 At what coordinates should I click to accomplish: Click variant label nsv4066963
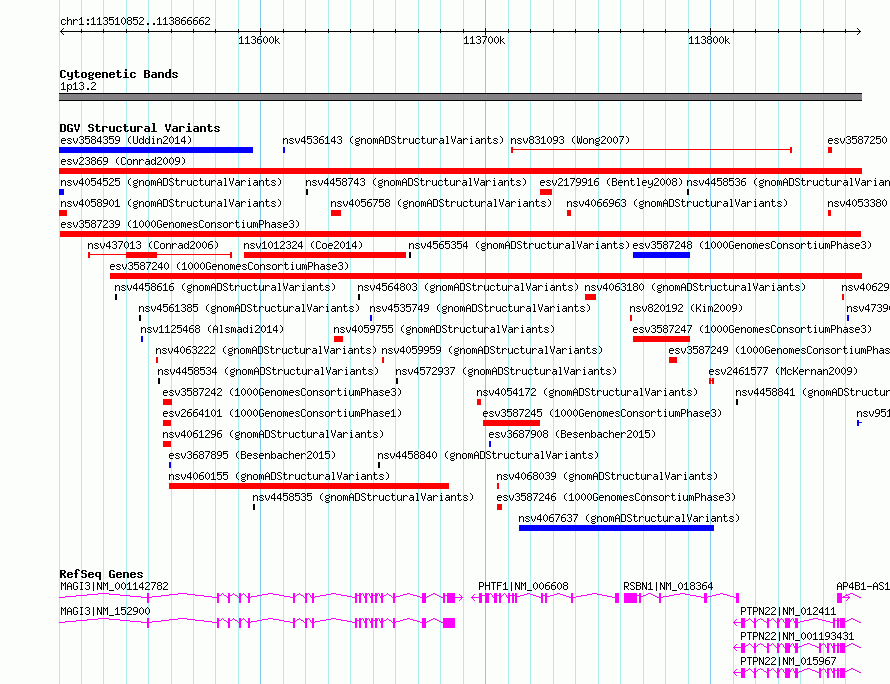coord(677,203)
